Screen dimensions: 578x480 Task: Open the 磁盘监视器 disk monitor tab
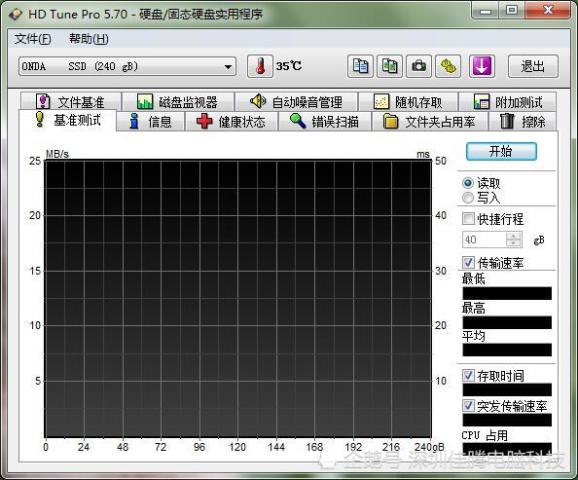[178, 102]
